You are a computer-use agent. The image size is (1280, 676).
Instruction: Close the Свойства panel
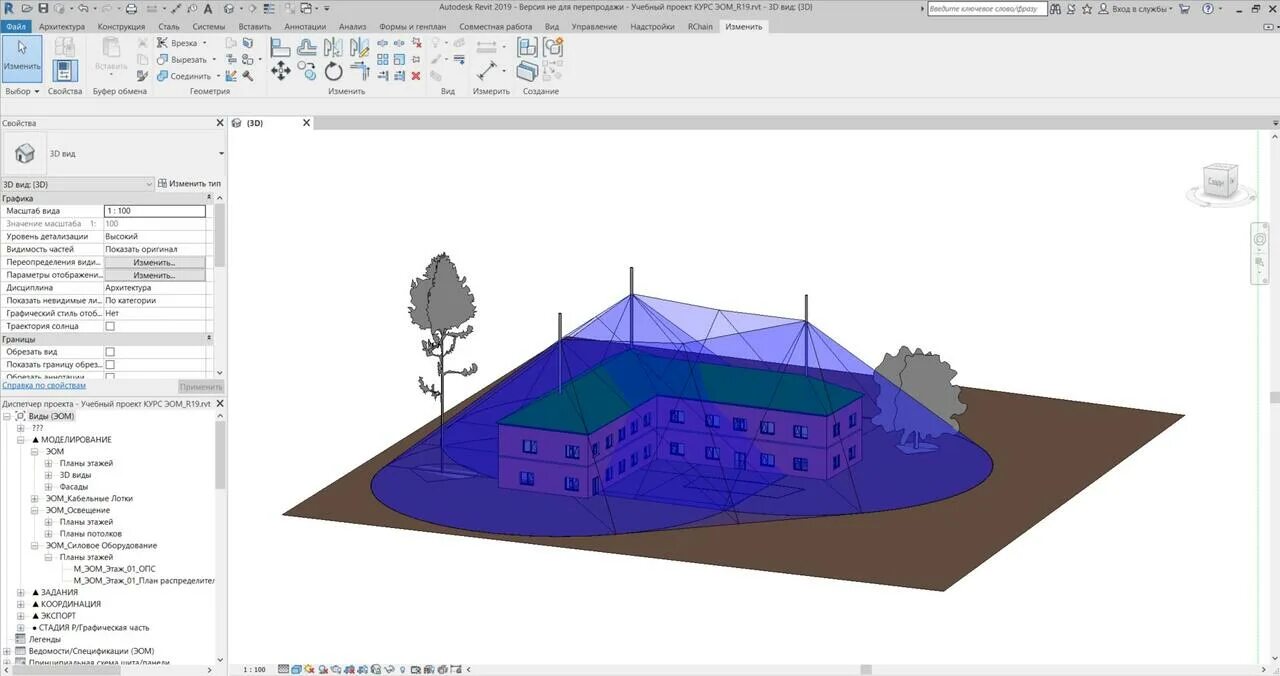(x=220, y=123)
